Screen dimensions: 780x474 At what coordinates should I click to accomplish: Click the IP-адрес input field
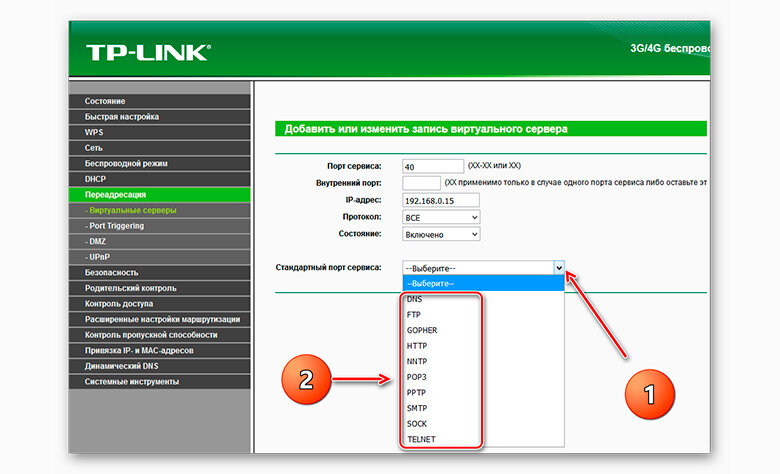[x=441, y=200]
